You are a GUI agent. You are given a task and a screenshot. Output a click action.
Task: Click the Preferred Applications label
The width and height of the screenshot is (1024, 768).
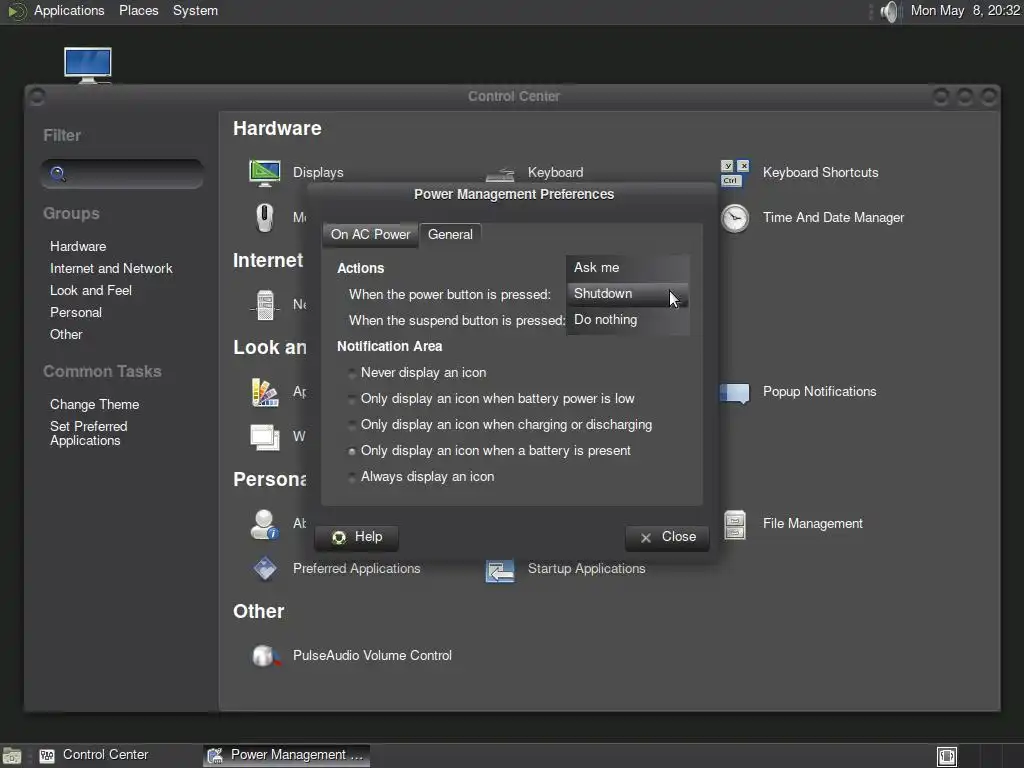click(x=357, y=569)
